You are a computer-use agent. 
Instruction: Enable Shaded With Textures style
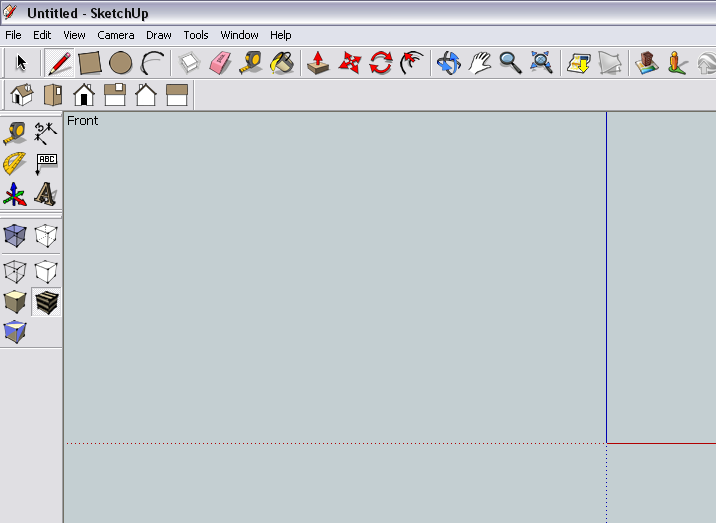pos(46,302)
